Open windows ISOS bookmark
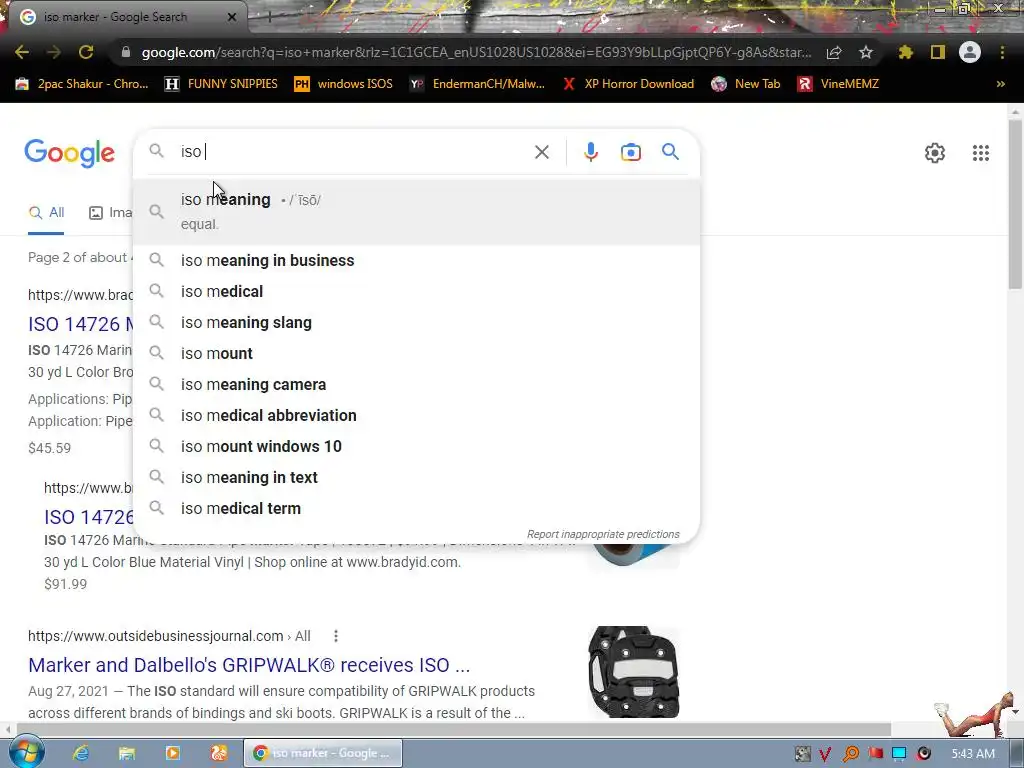 (344, 84)
